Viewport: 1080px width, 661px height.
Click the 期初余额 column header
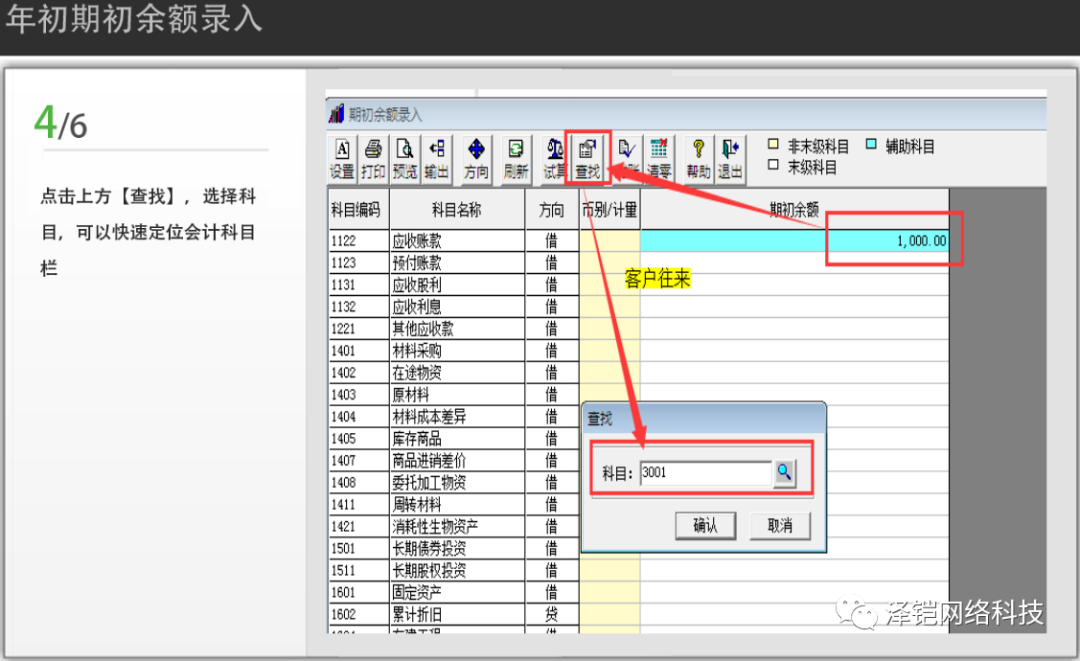(x=794, y=210)
